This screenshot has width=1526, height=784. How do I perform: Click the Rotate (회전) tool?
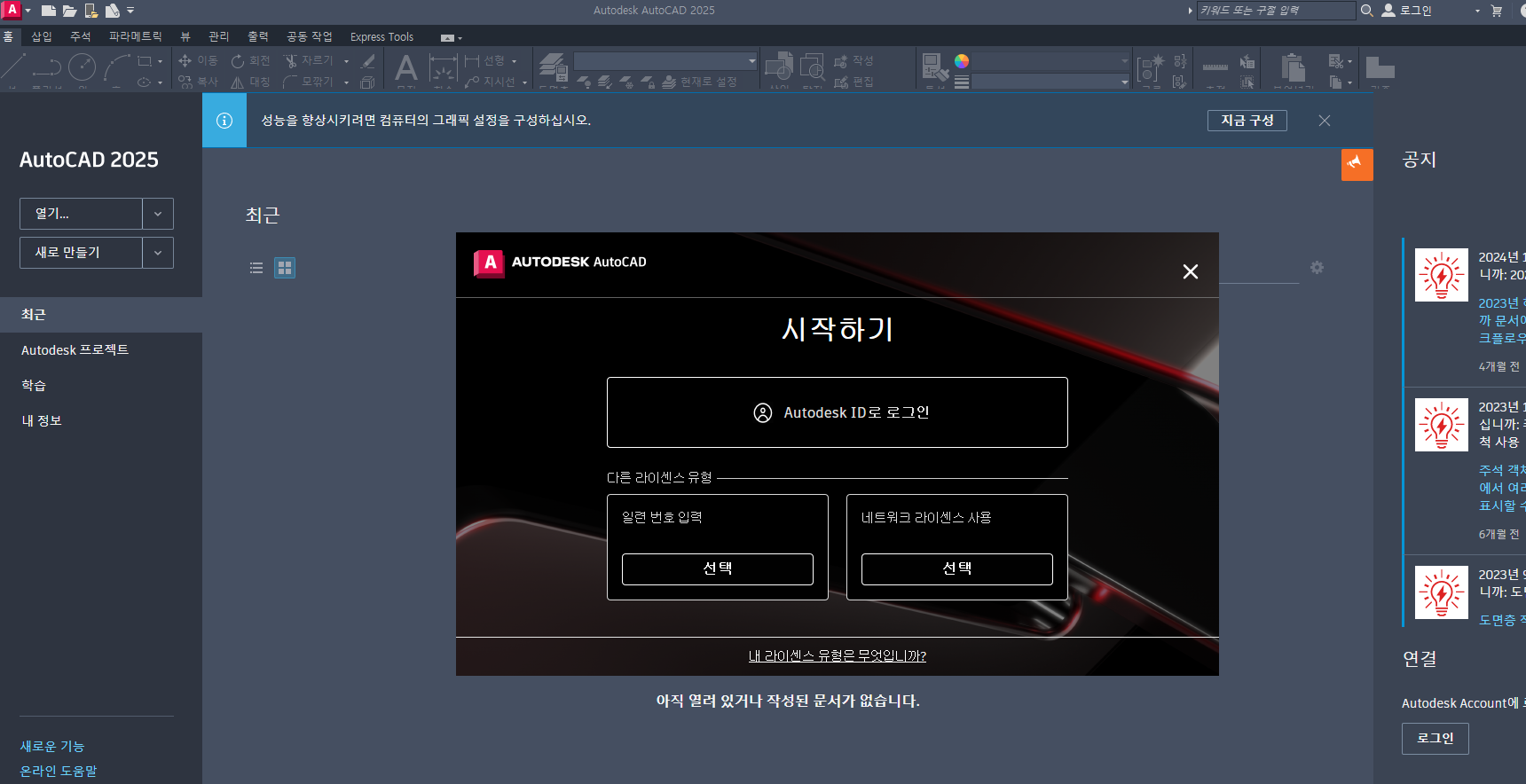click(x=250, y=60)
